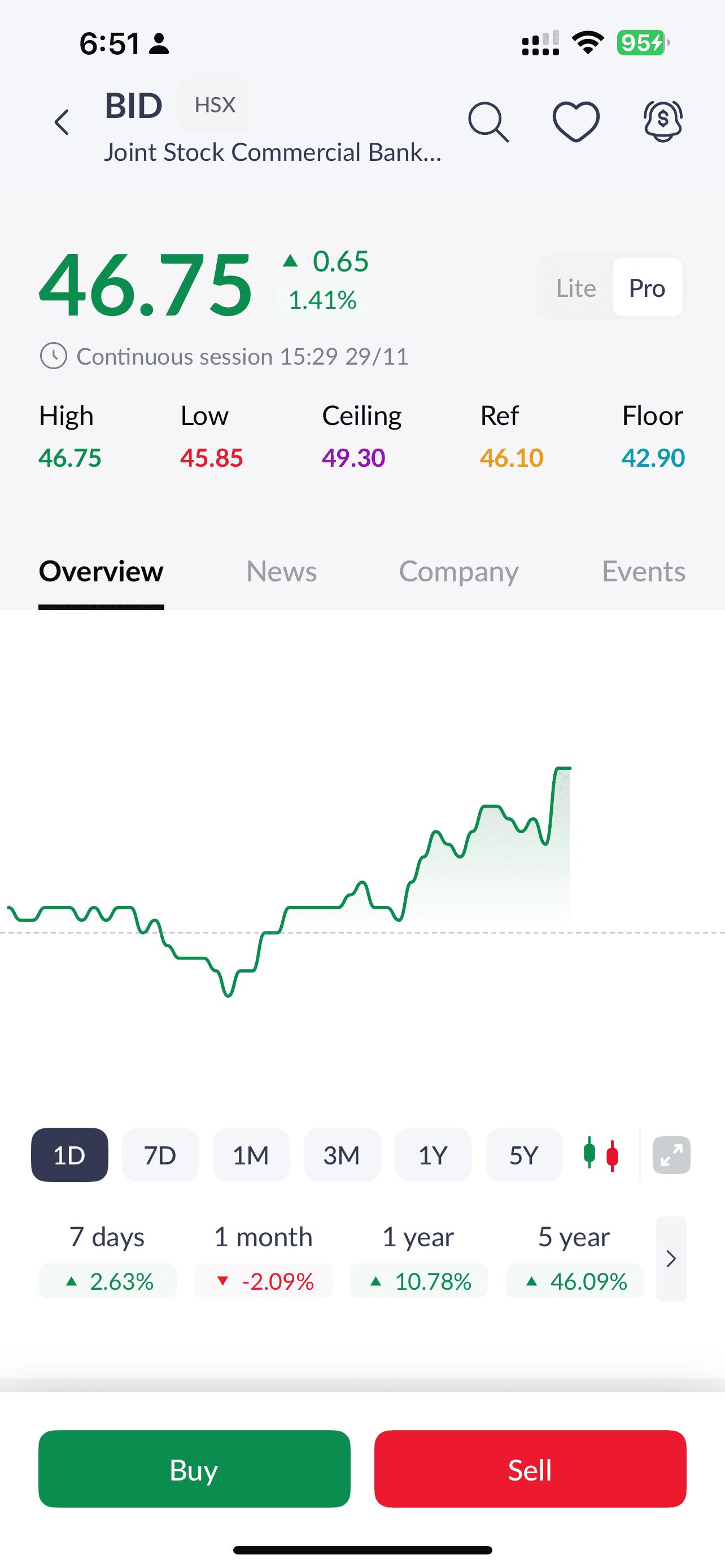Open the News tab
Screen dimensions: 725x1568
281,572
